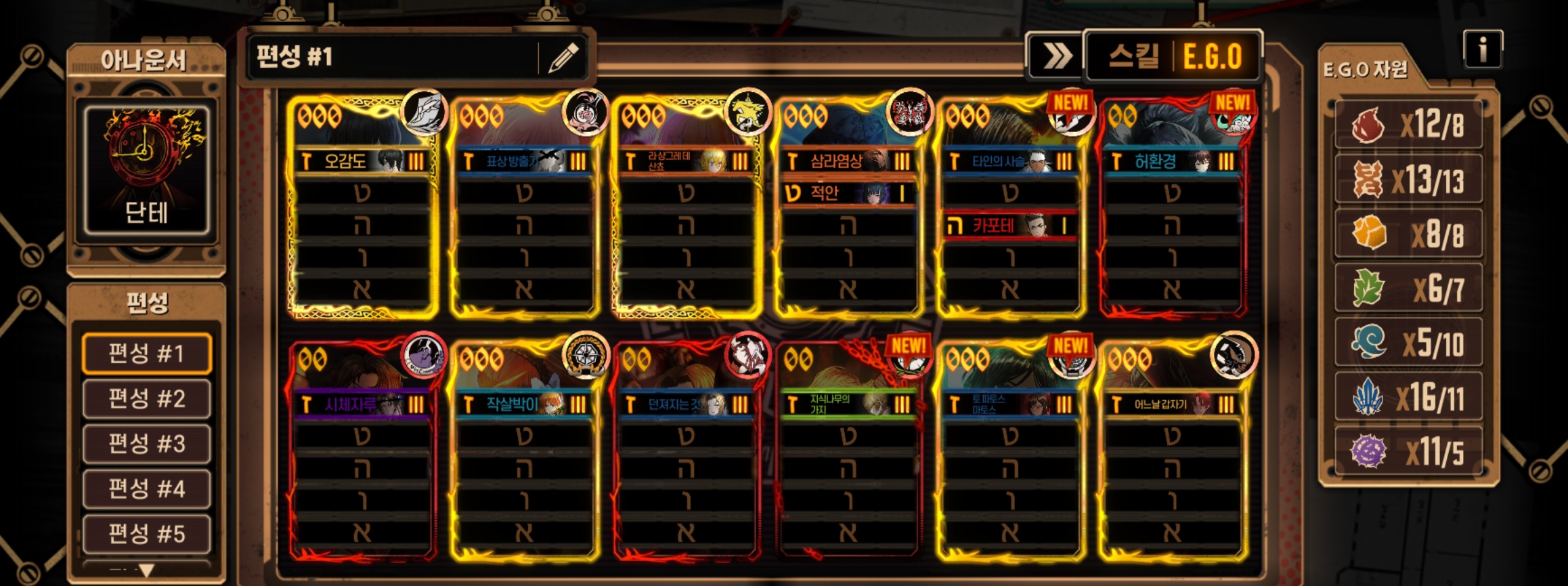Select formation 편성 #3
The image size is (1568, 586).
tap(146, 444)
